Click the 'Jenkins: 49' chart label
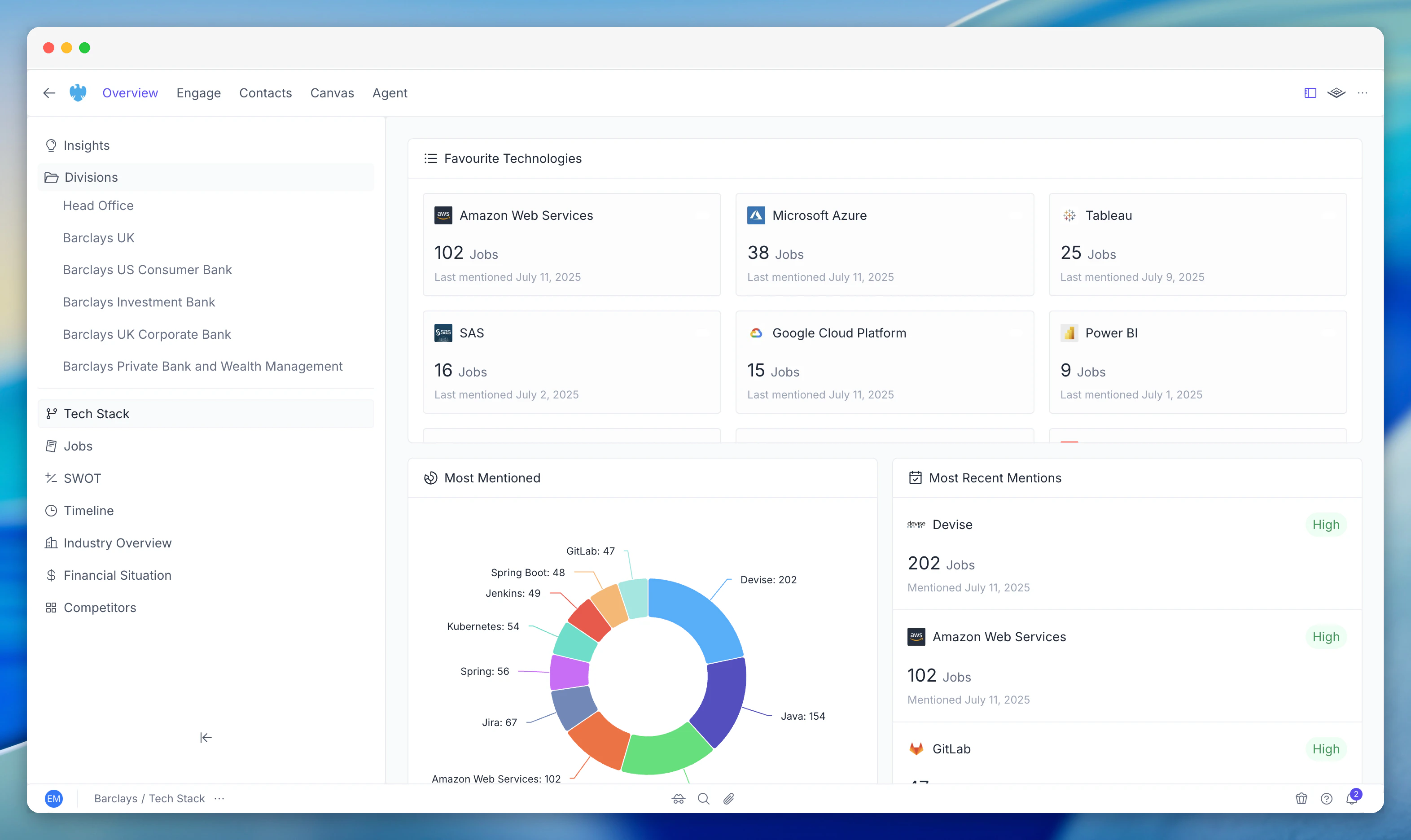Image resolution: width=1411 pixels, height=840 pixels. click(x=513, y=593)
